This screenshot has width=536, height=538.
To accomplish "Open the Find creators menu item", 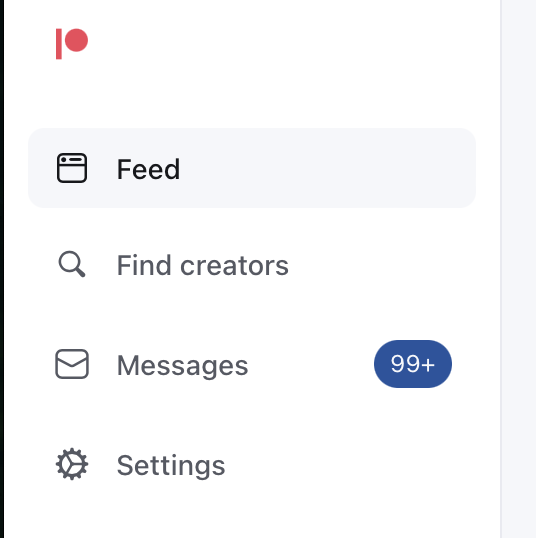I will pyautogui.click(x=252, y=265).
